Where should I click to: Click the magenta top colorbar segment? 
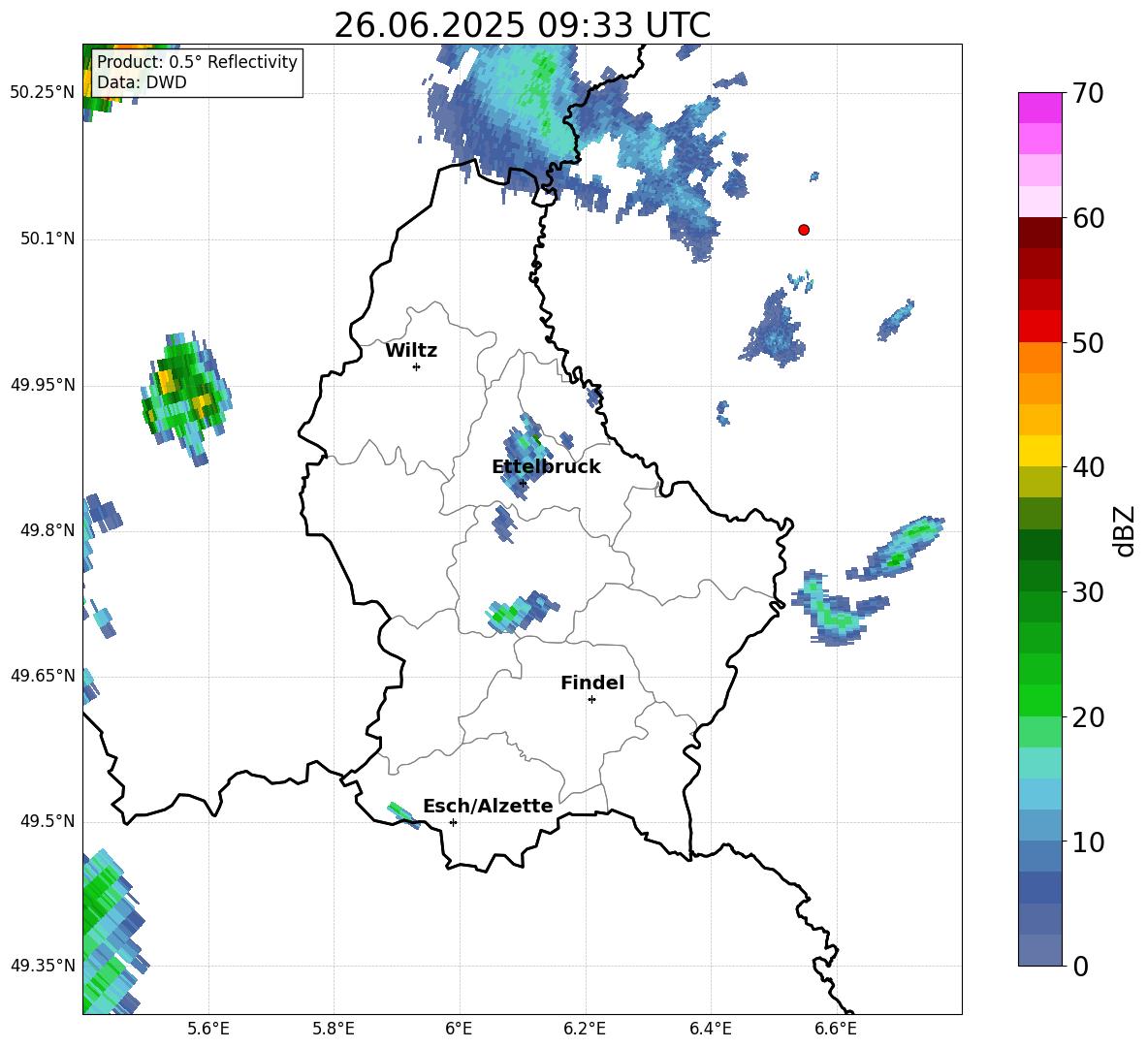1039,108
